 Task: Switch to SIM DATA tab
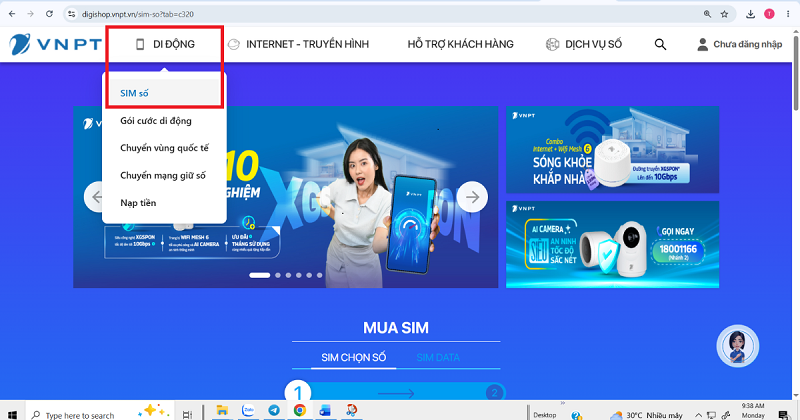[x=438, y=358]
